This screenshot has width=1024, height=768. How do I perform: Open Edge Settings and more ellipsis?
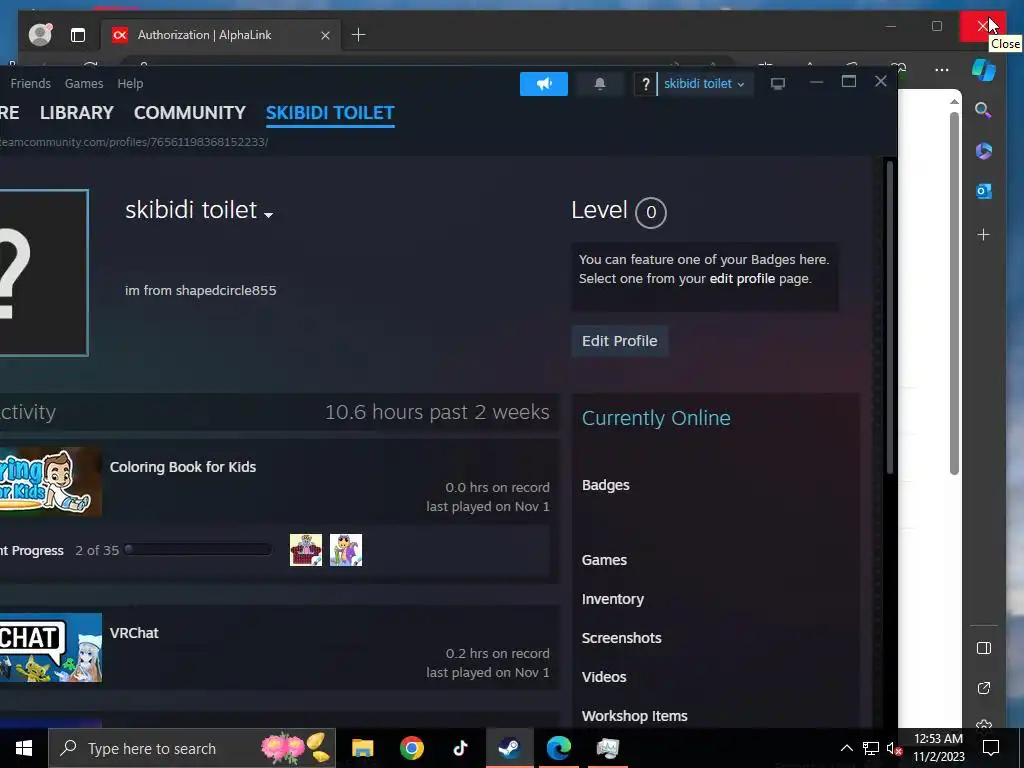pyautogui.click(x=942, y=69)
